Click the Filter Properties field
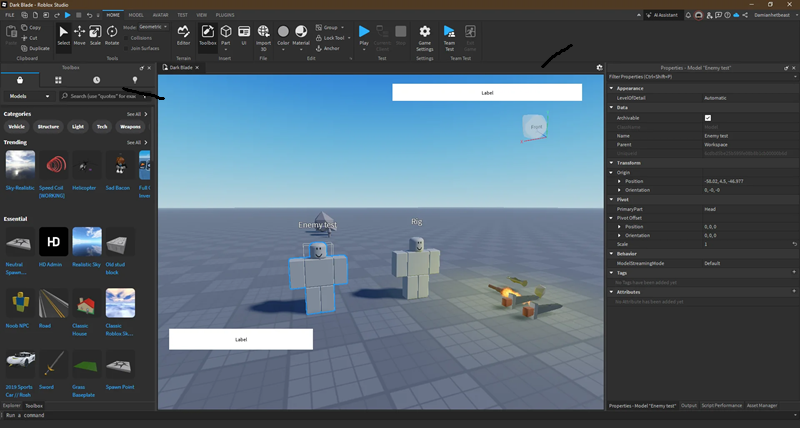Screen dimensions: 800x428 click(702, 77)
